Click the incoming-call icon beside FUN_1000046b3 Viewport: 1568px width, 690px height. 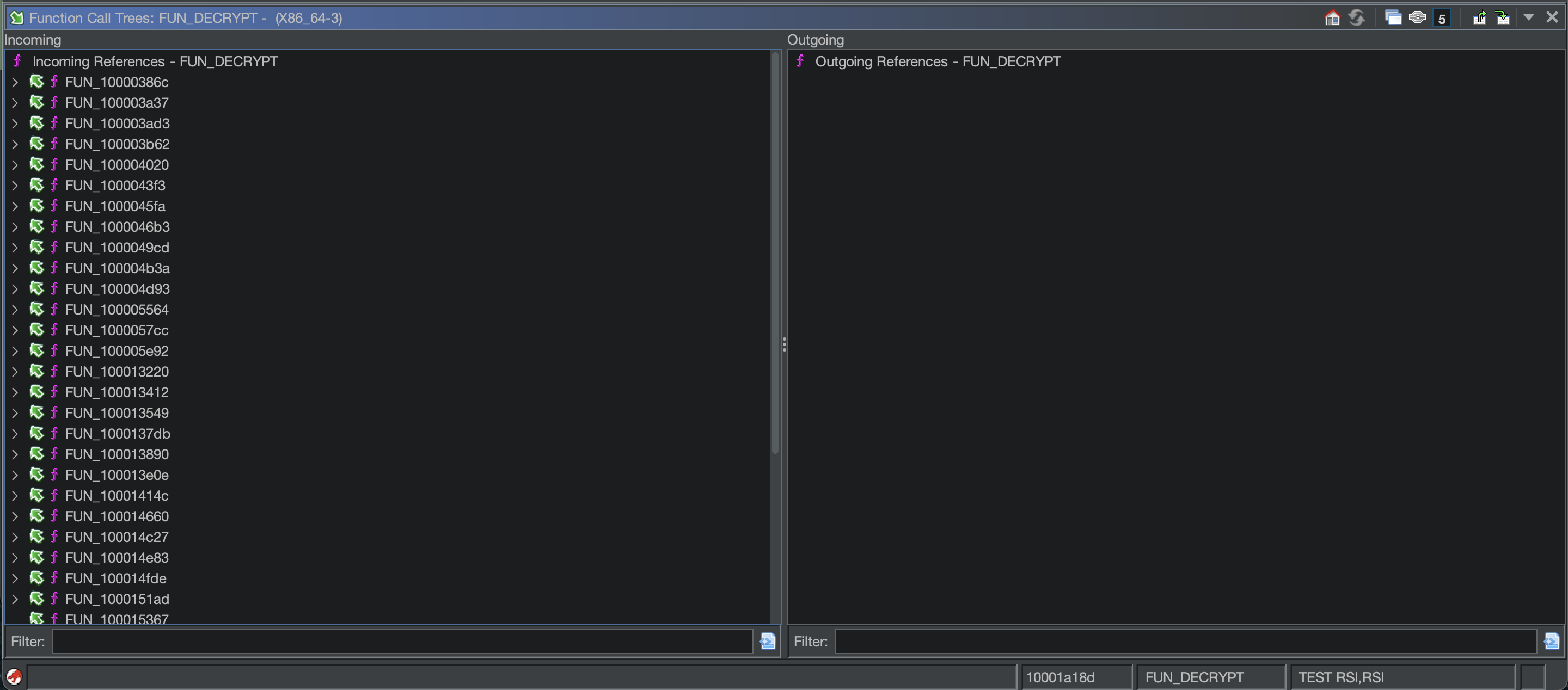(x=37, y=226)
